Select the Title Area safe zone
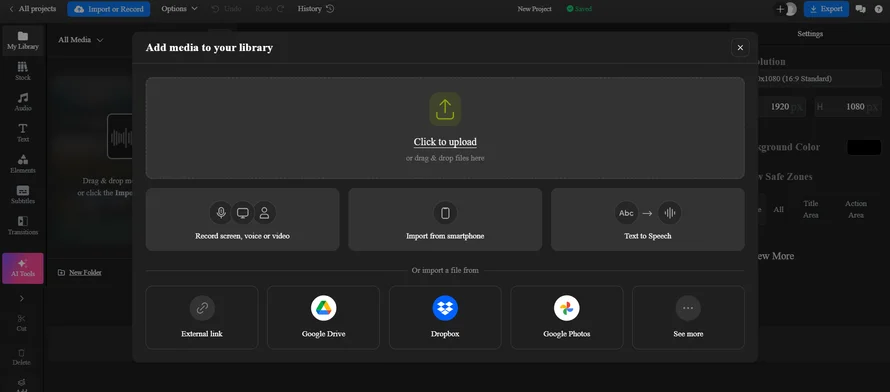This screenshot has height=392, width=890. (811, 209)
